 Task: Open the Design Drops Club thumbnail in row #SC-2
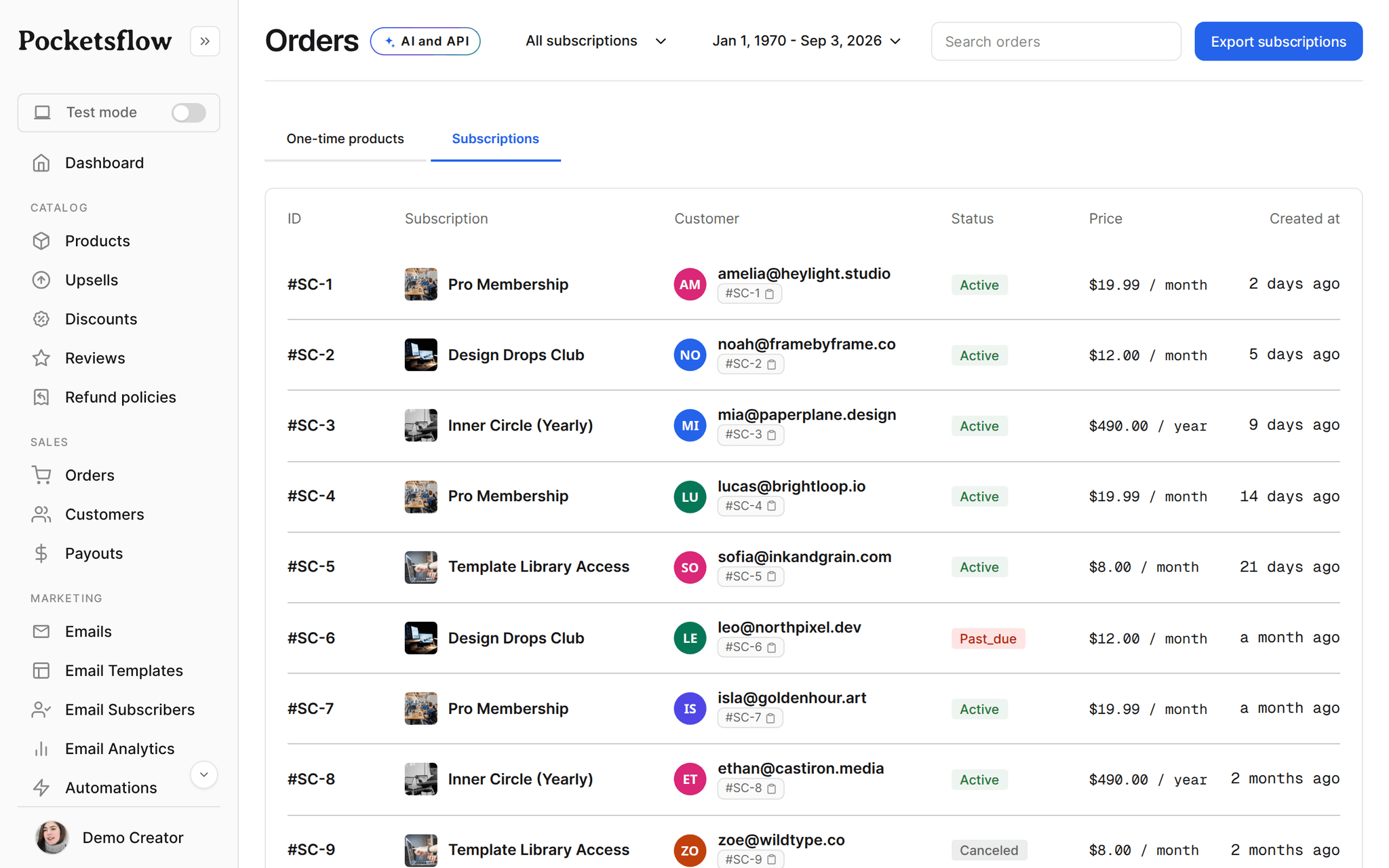coord(421,355)
